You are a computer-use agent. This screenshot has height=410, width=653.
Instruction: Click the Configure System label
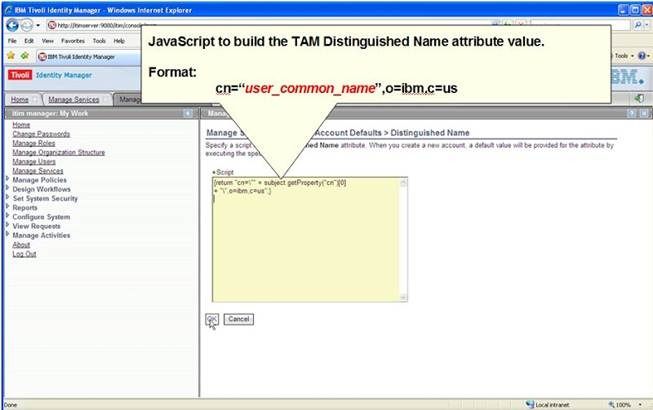click(x=41, y=216)
